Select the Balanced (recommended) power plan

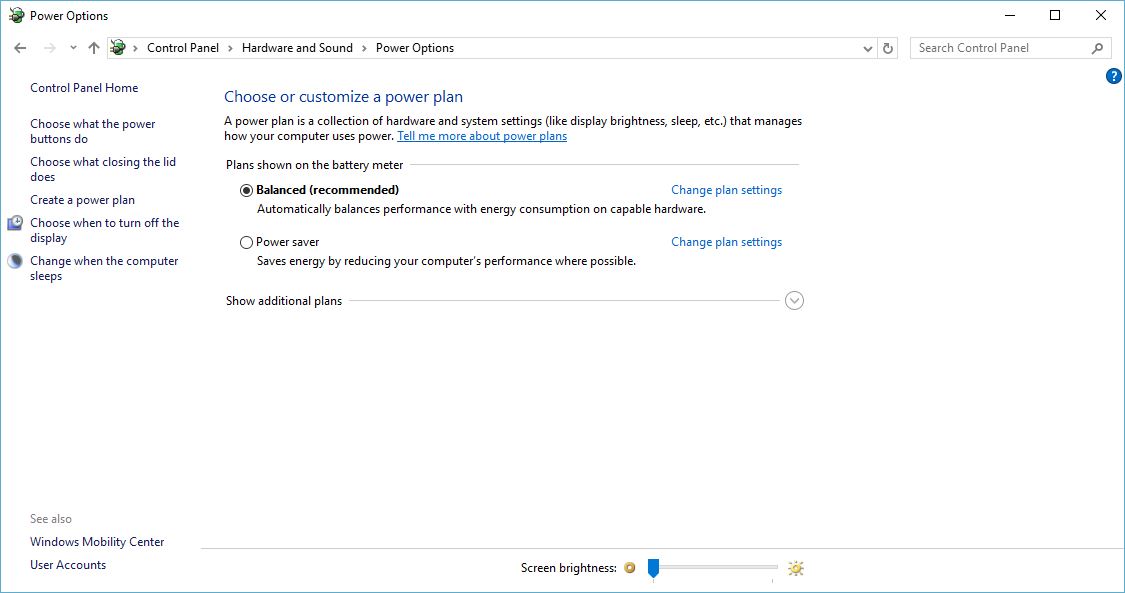[247, 190]
